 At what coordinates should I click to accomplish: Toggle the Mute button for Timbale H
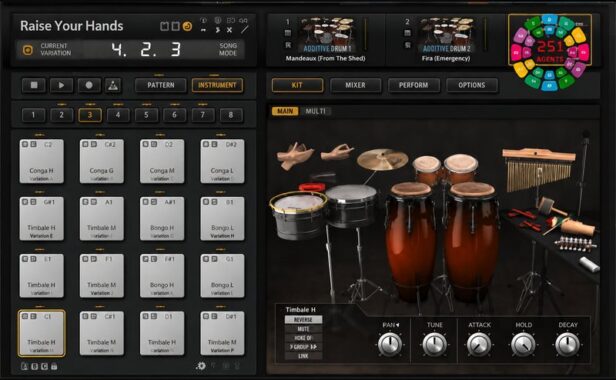(303, 329)
